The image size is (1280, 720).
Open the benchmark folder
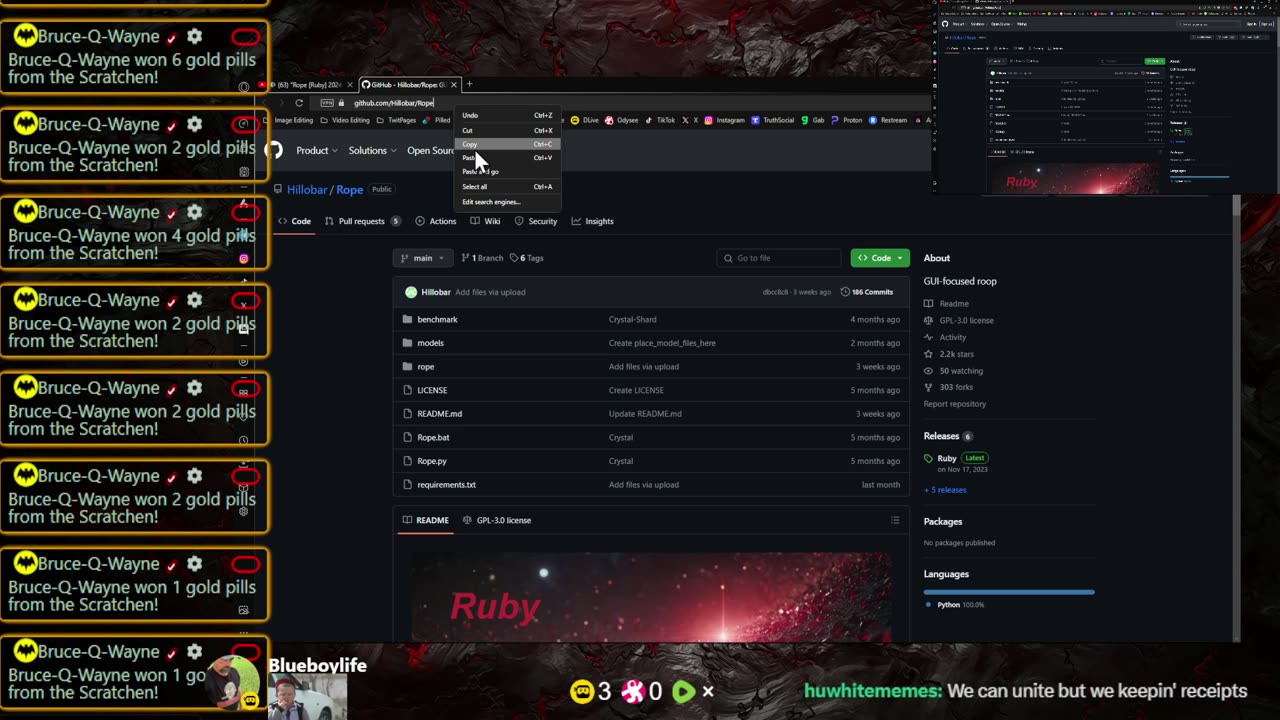[x=437, y=319]
